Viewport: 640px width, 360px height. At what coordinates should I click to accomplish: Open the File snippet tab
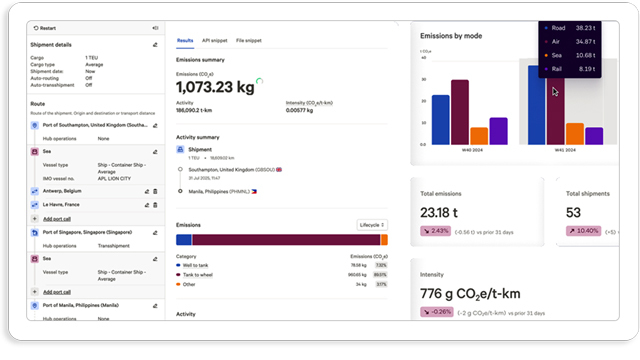[x=249, y=40]
